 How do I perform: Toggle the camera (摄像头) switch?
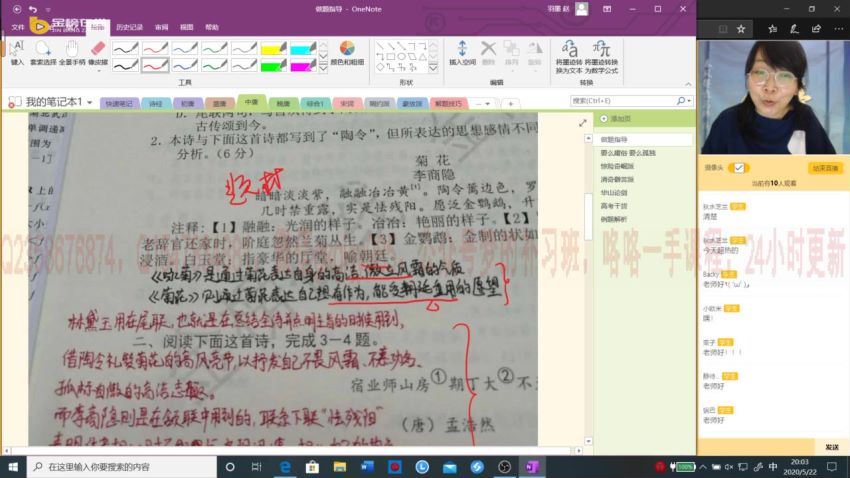(x=738, y=168)
